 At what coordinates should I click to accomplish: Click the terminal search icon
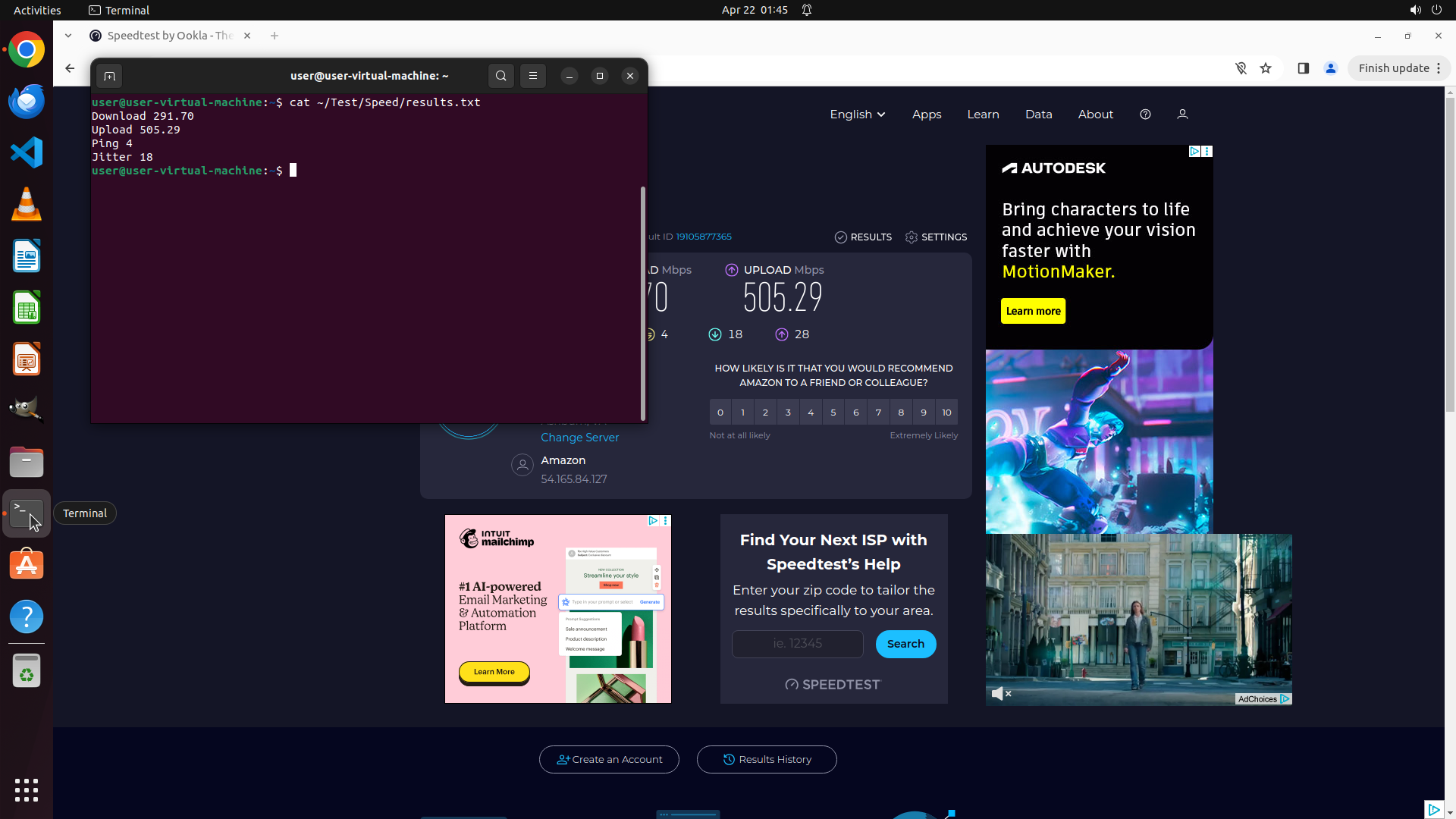[500, 76]
